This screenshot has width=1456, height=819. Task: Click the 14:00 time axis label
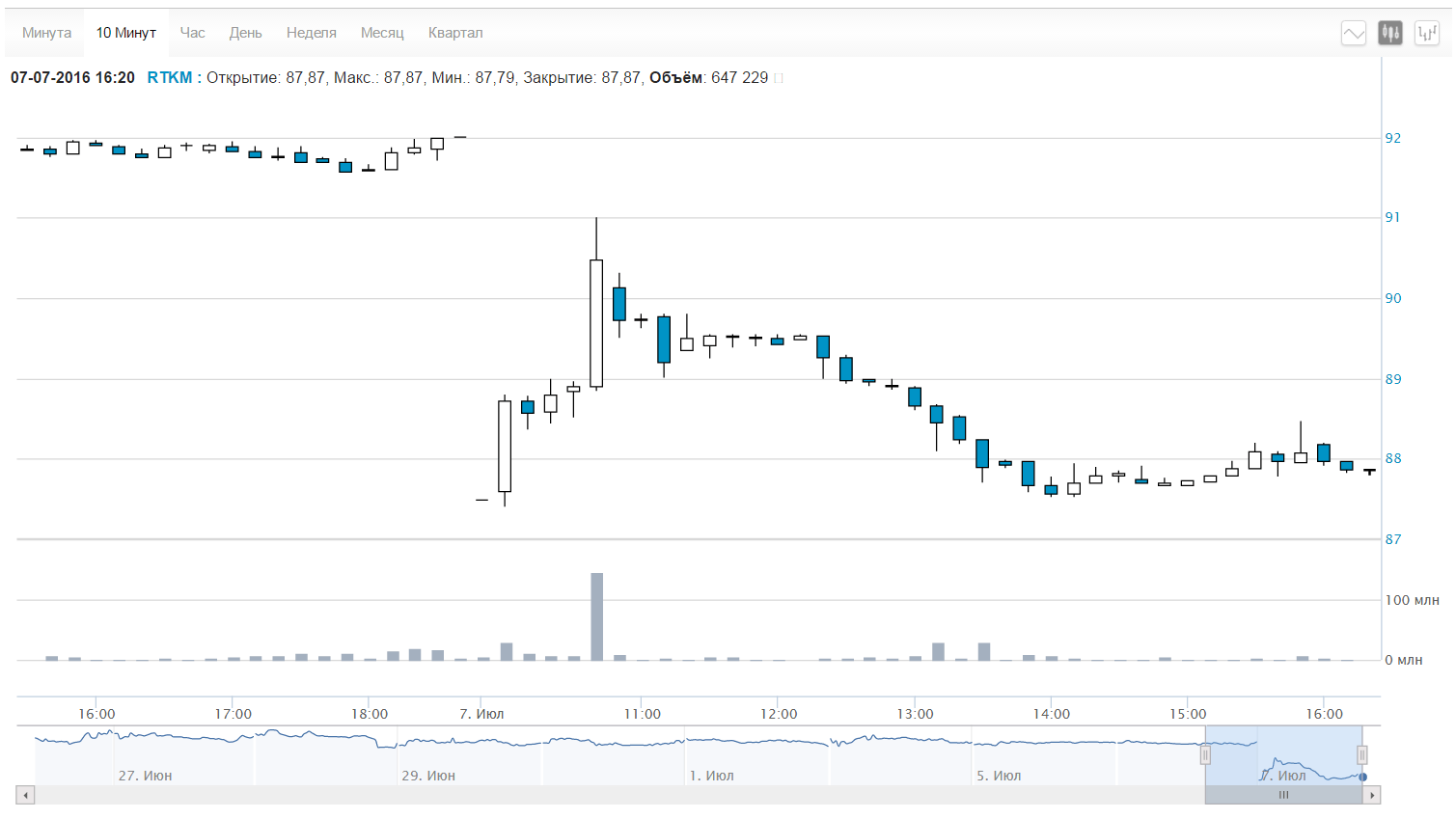point(1052,714)
